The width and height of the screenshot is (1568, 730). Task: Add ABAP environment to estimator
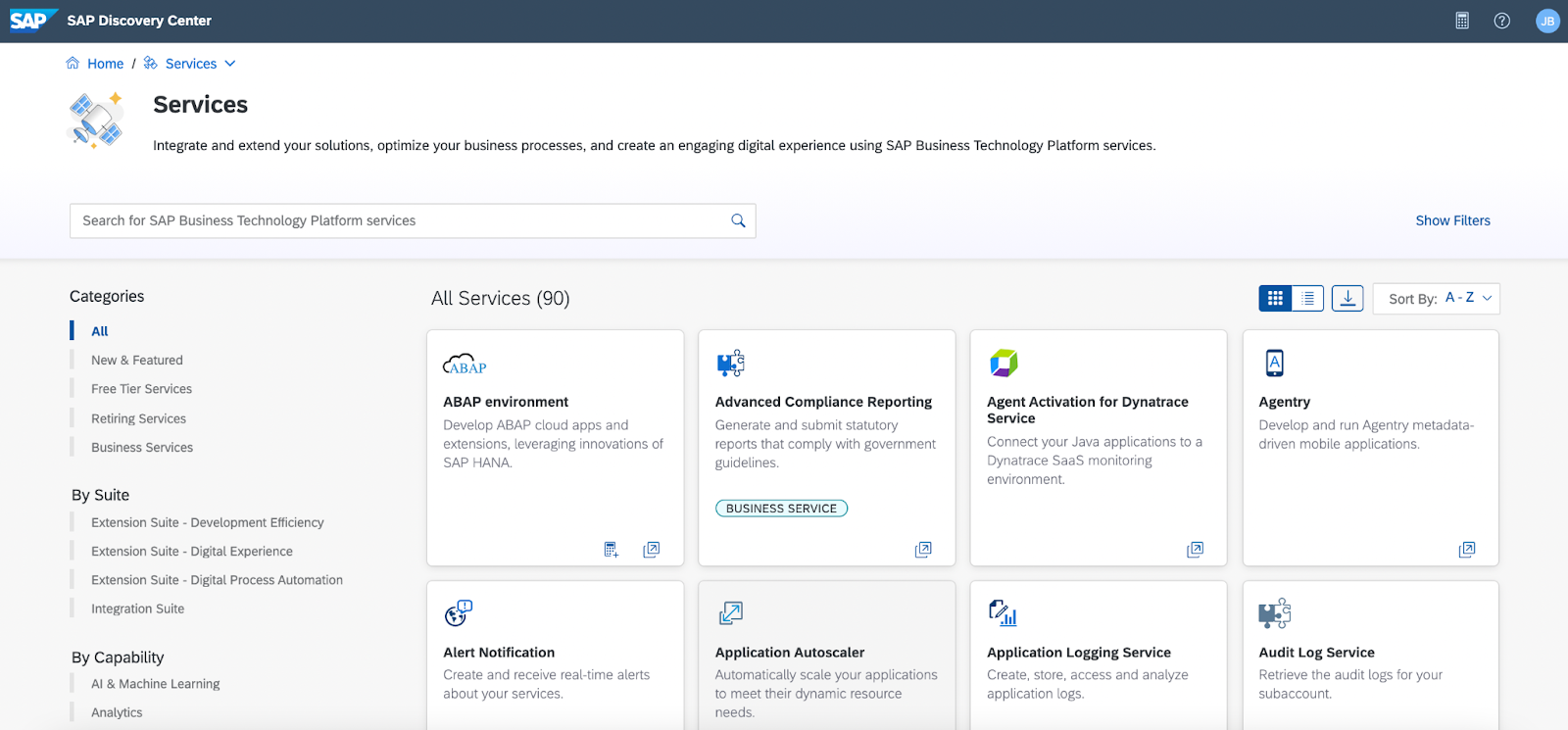click(612, 550)
